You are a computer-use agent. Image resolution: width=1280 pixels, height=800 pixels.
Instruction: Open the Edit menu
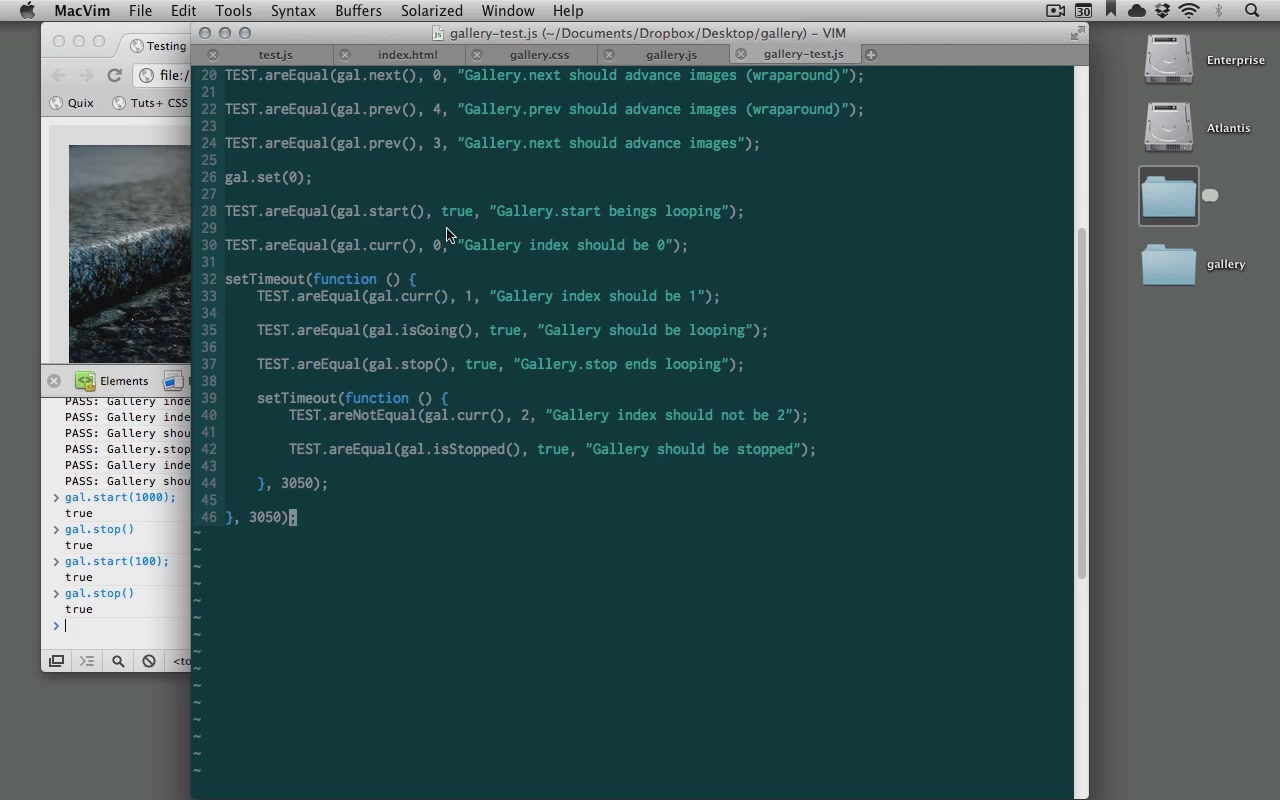(x=183, y=11)
